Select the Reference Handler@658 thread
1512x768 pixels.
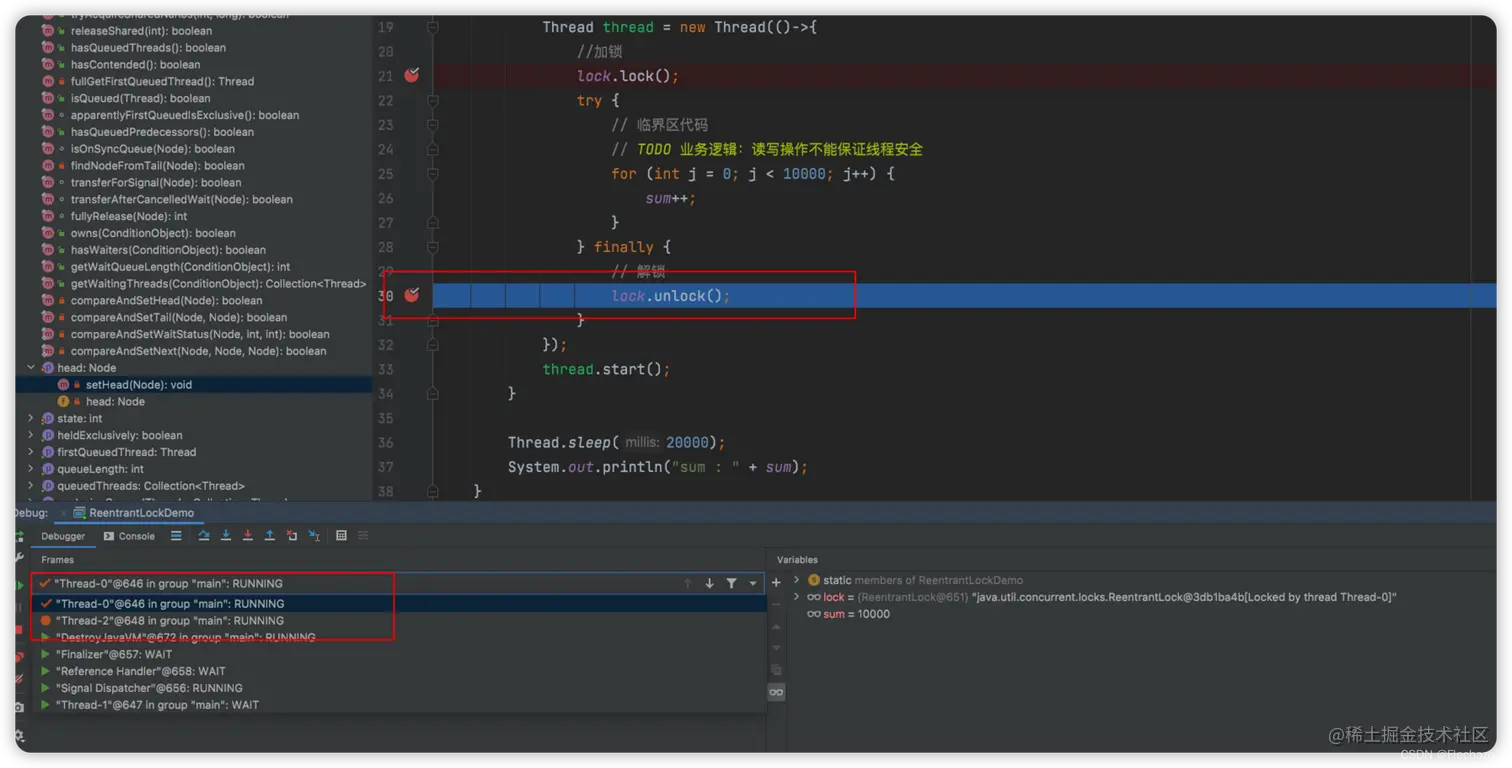coord(399,671)
